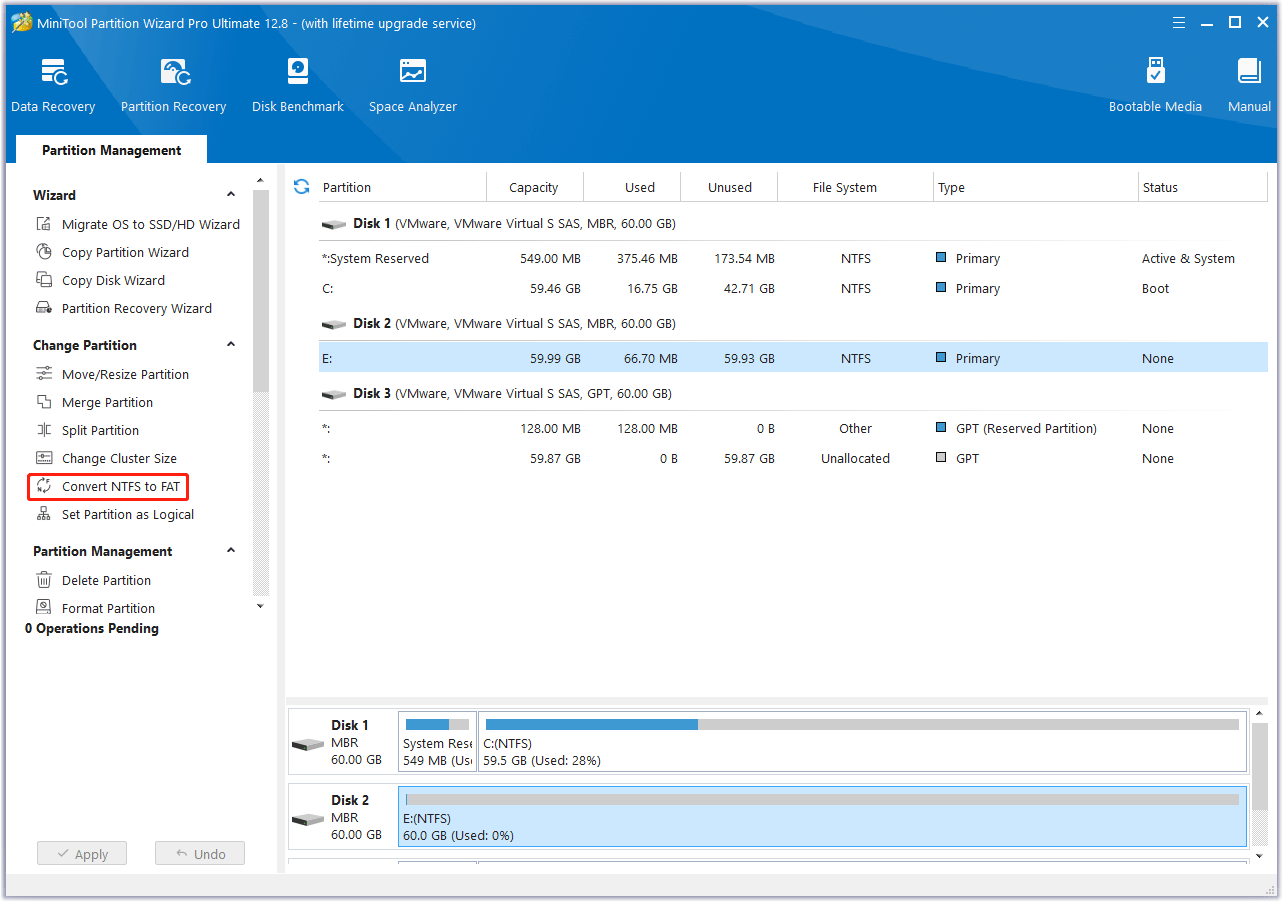Image resolution: width=1282 pixels, height=902 pixels.
Task: Select the Unallocated 59.87 GB row
Action: coord(793,458)
